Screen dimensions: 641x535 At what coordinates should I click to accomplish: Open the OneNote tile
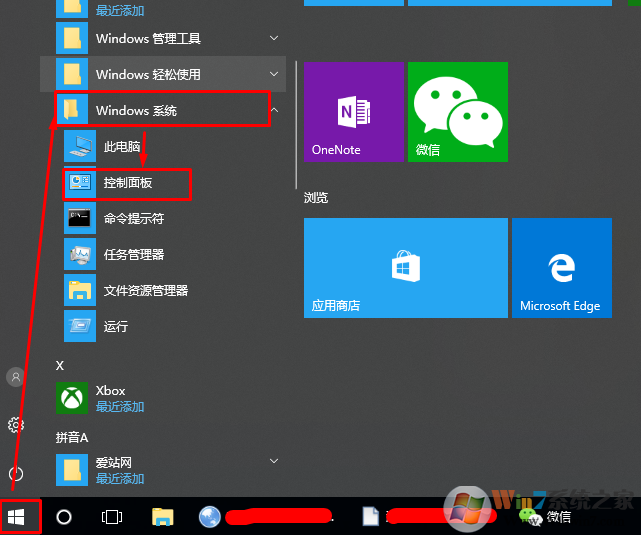click(354, 111)
